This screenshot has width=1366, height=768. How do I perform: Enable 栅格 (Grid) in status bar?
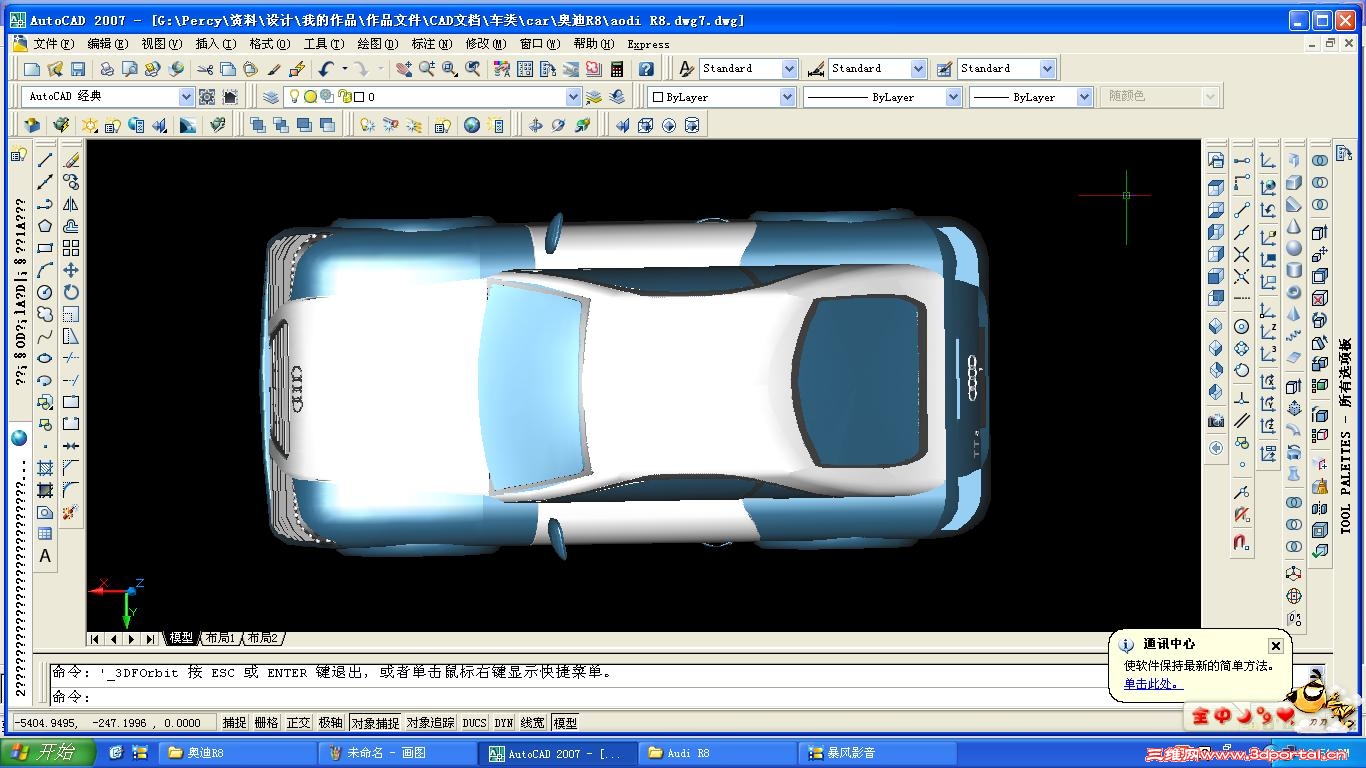click(266, 723)
